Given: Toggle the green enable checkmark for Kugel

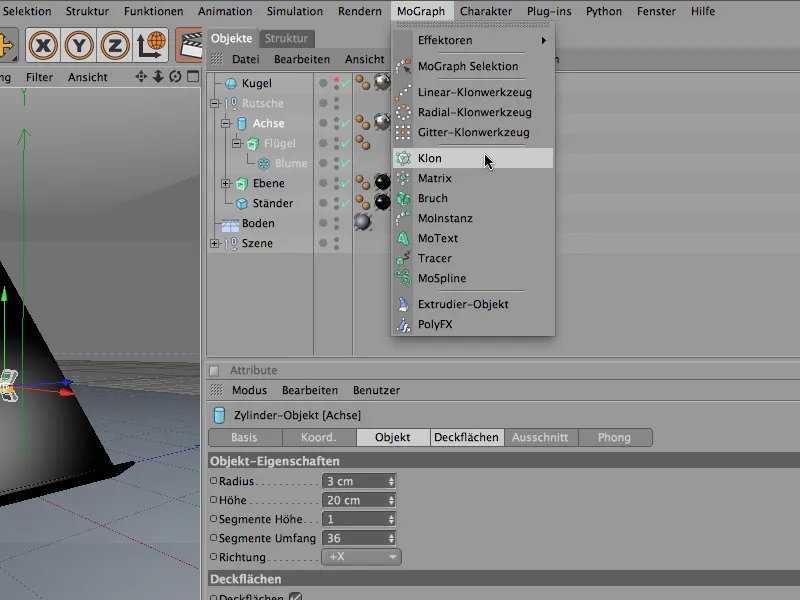Looking at the screenshot, I should coord(345,84).
